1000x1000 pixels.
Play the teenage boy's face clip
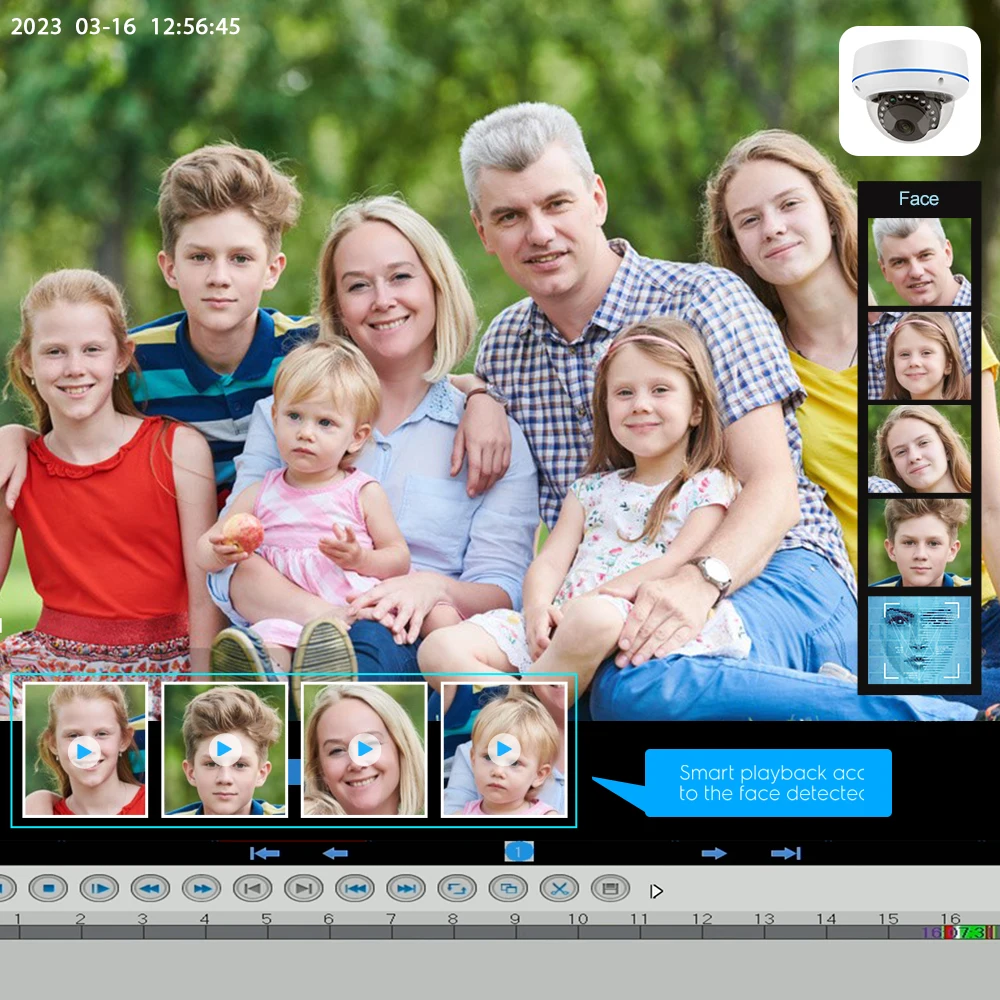[x=224, y=749]
